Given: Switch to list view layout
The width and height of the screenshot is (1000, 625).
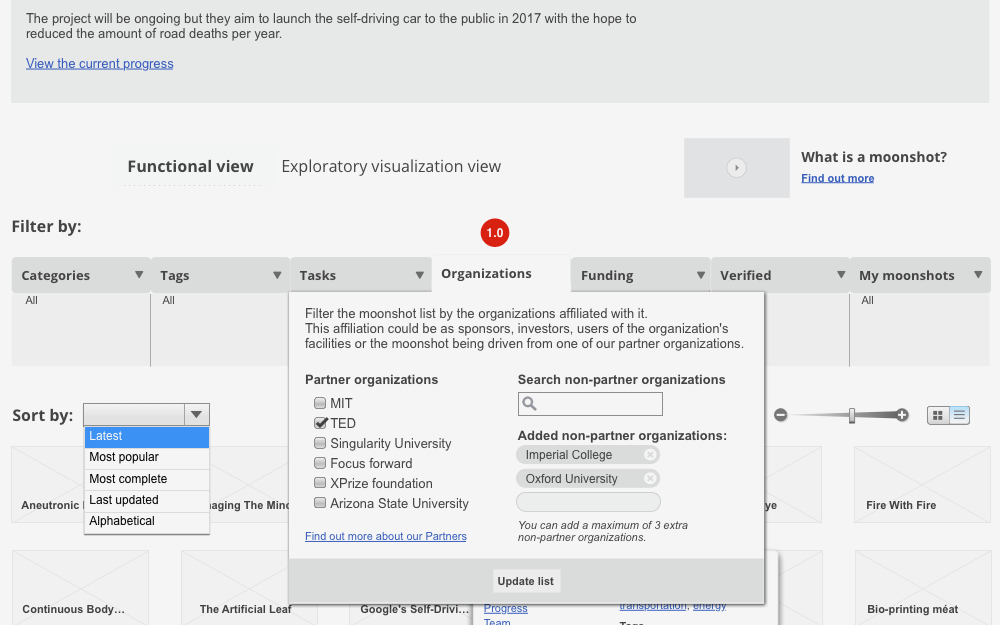Looking at the screenshot, I should [x=960, y=415].
